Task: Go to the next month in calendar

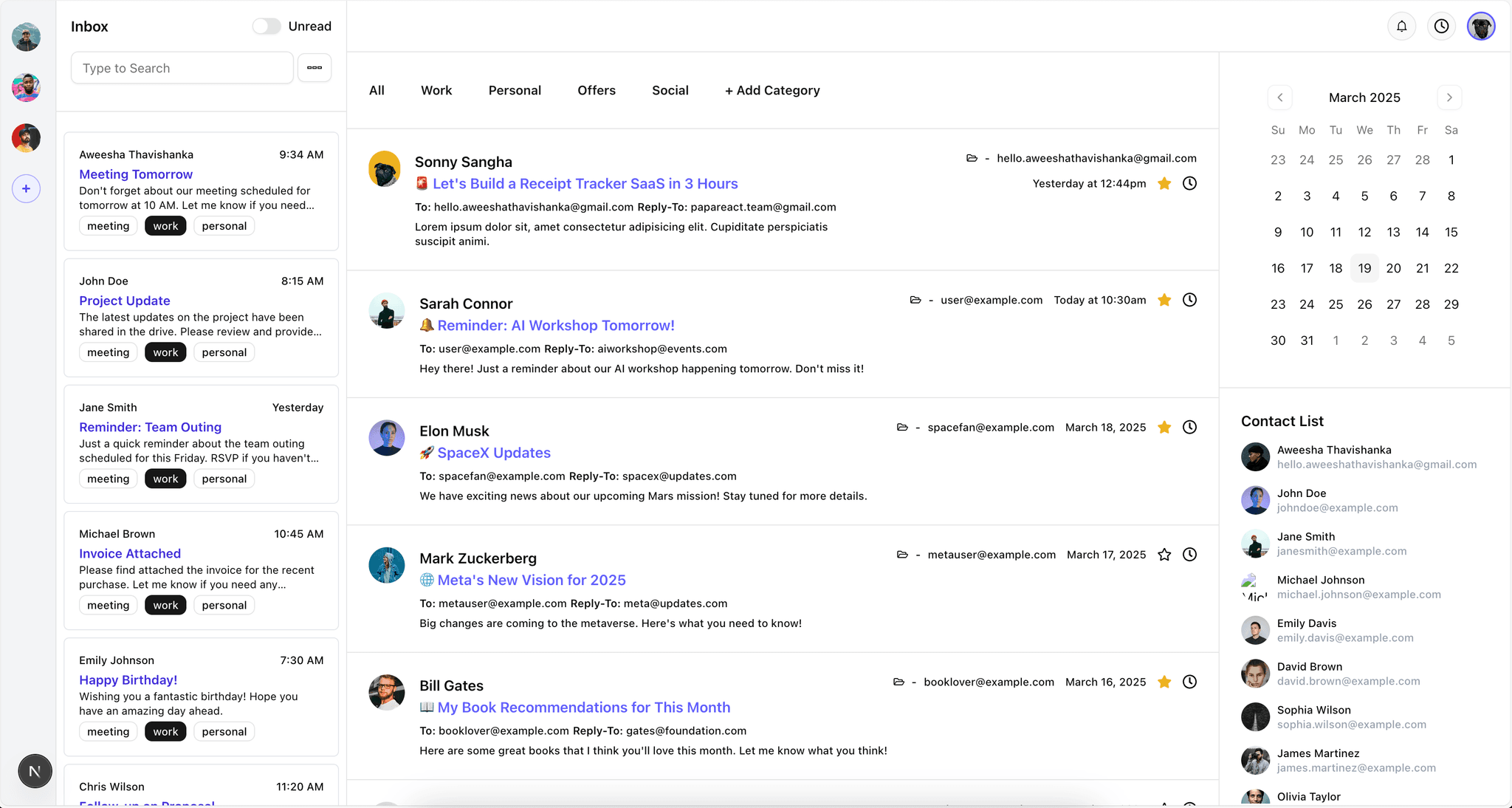Action: (x=1449, y=97)
